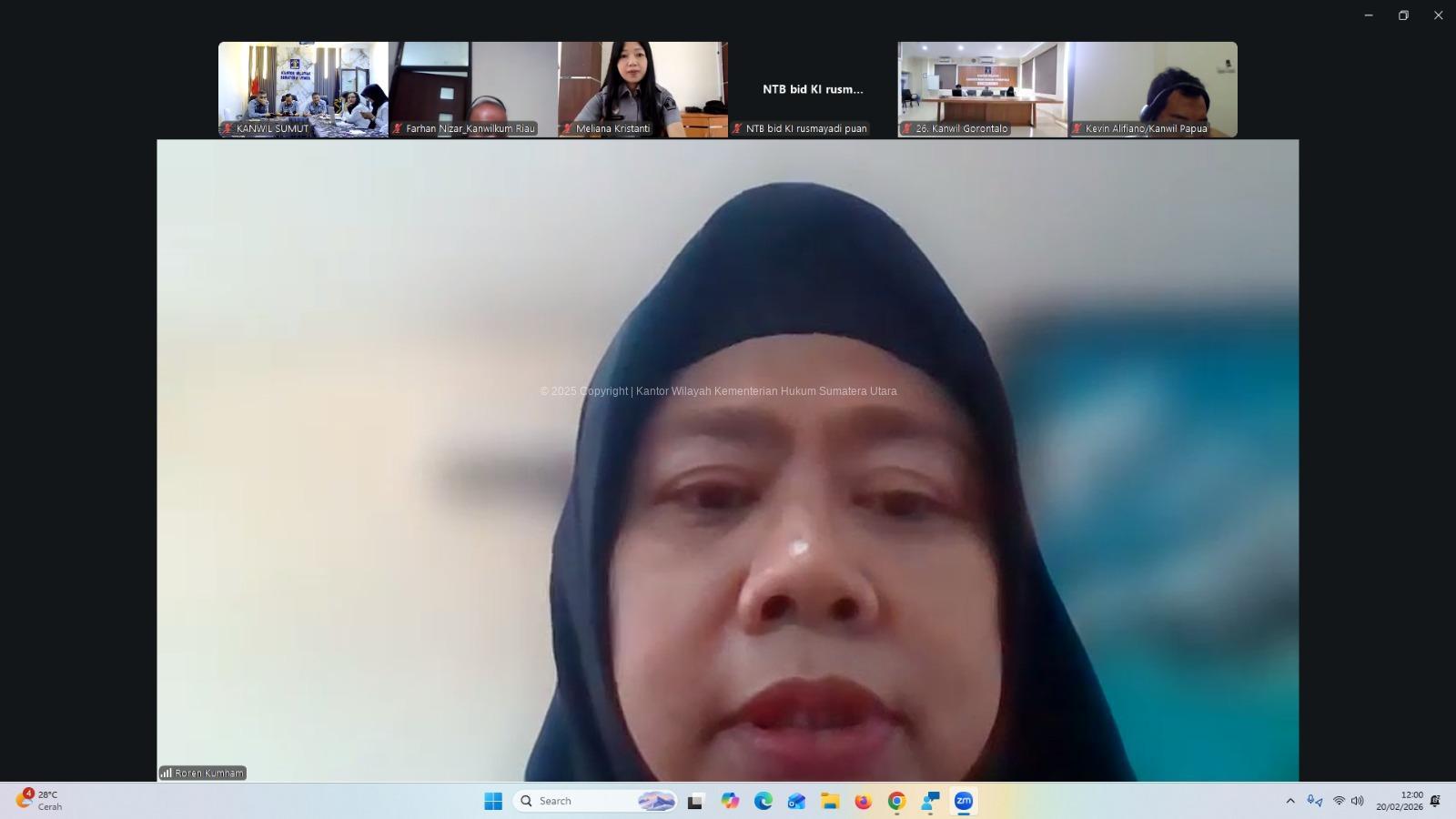Open the clock and date flyout

[1399, 801]
